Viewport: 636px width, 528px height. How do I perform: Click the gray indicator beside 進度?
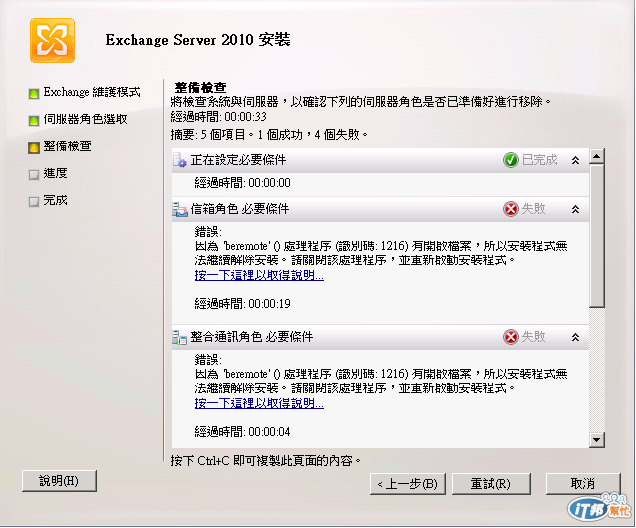point(34,175)
